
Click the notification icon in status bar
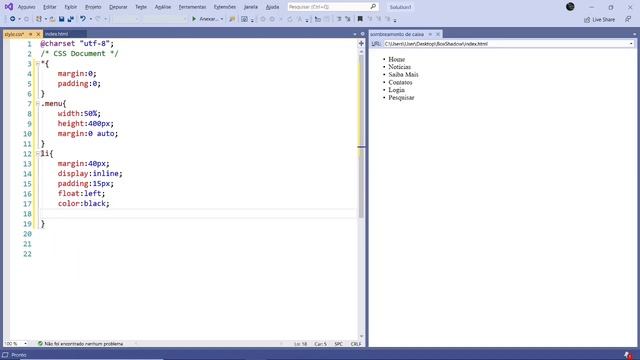click(628, 355)
